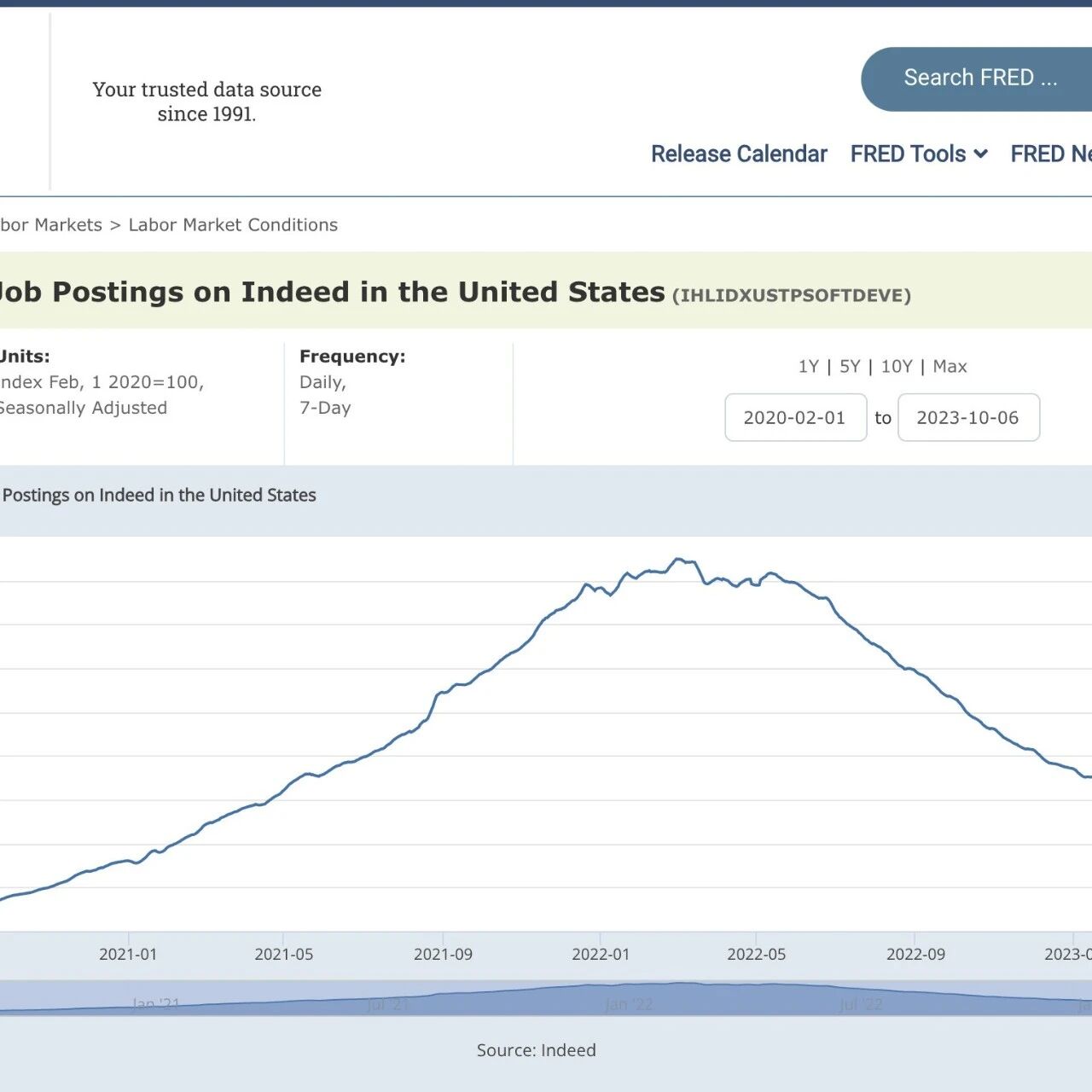
Task: Switch chart to 5Y range
Action: click(850, 366)
